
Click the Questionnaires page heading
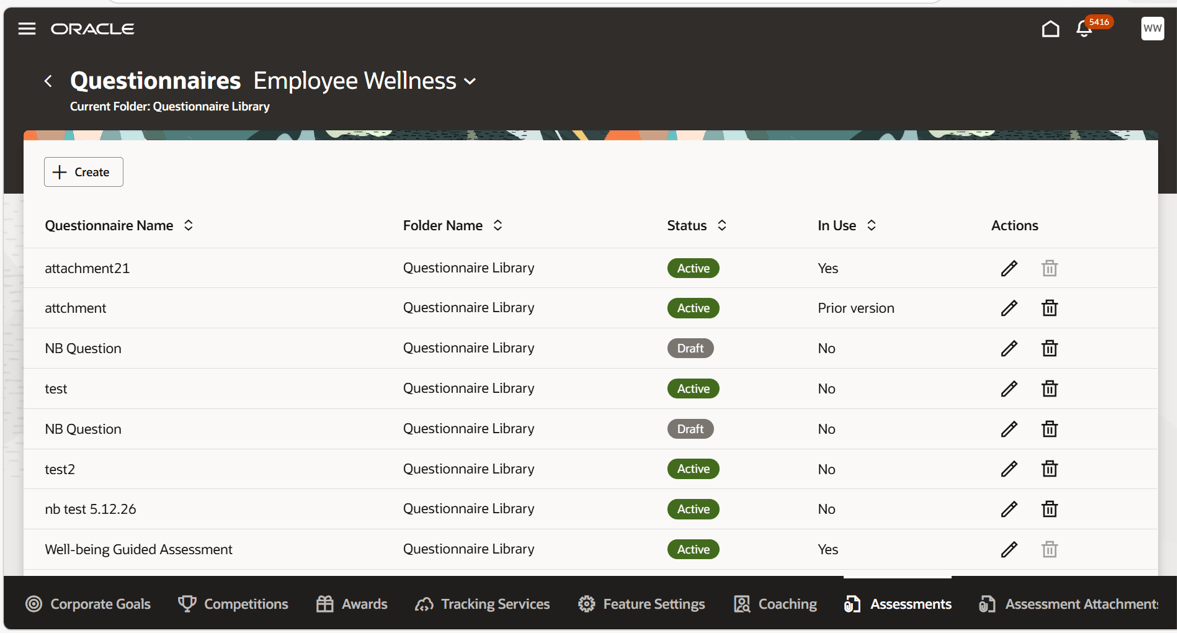pos(155,80)
